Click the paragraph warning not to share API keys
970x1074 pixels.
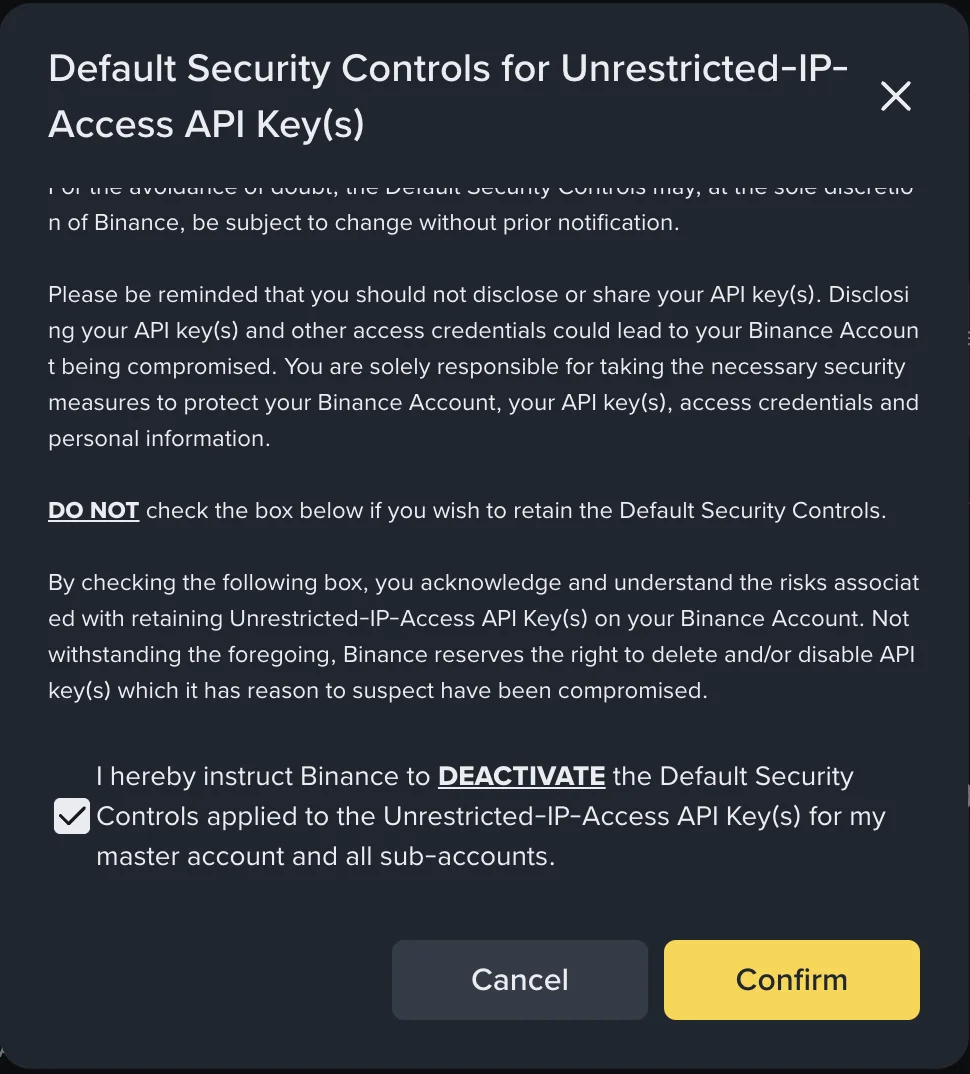coord(480,366)
